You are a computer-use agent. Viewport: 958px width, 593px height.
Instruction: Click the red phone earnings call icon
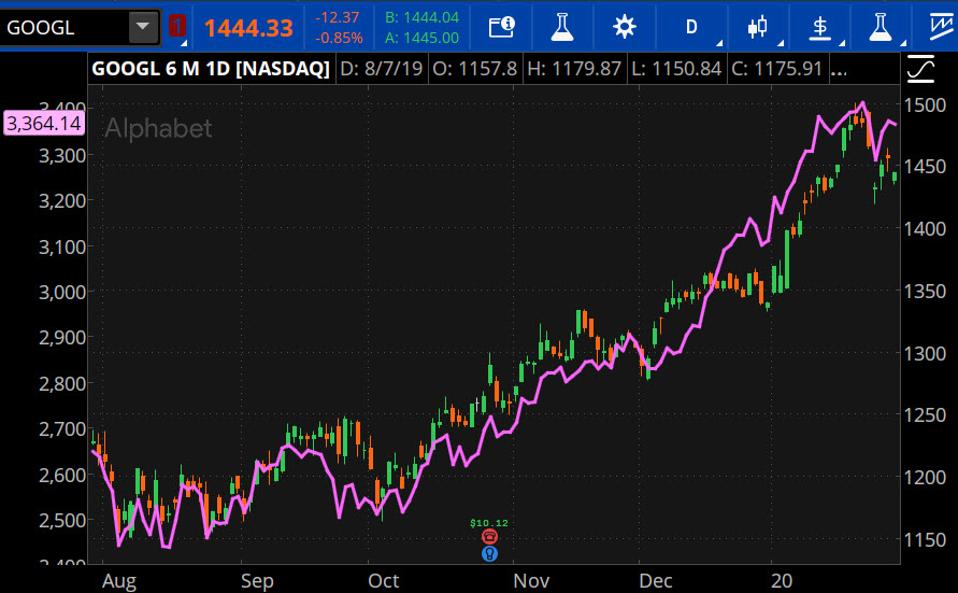tap(489, 537)
